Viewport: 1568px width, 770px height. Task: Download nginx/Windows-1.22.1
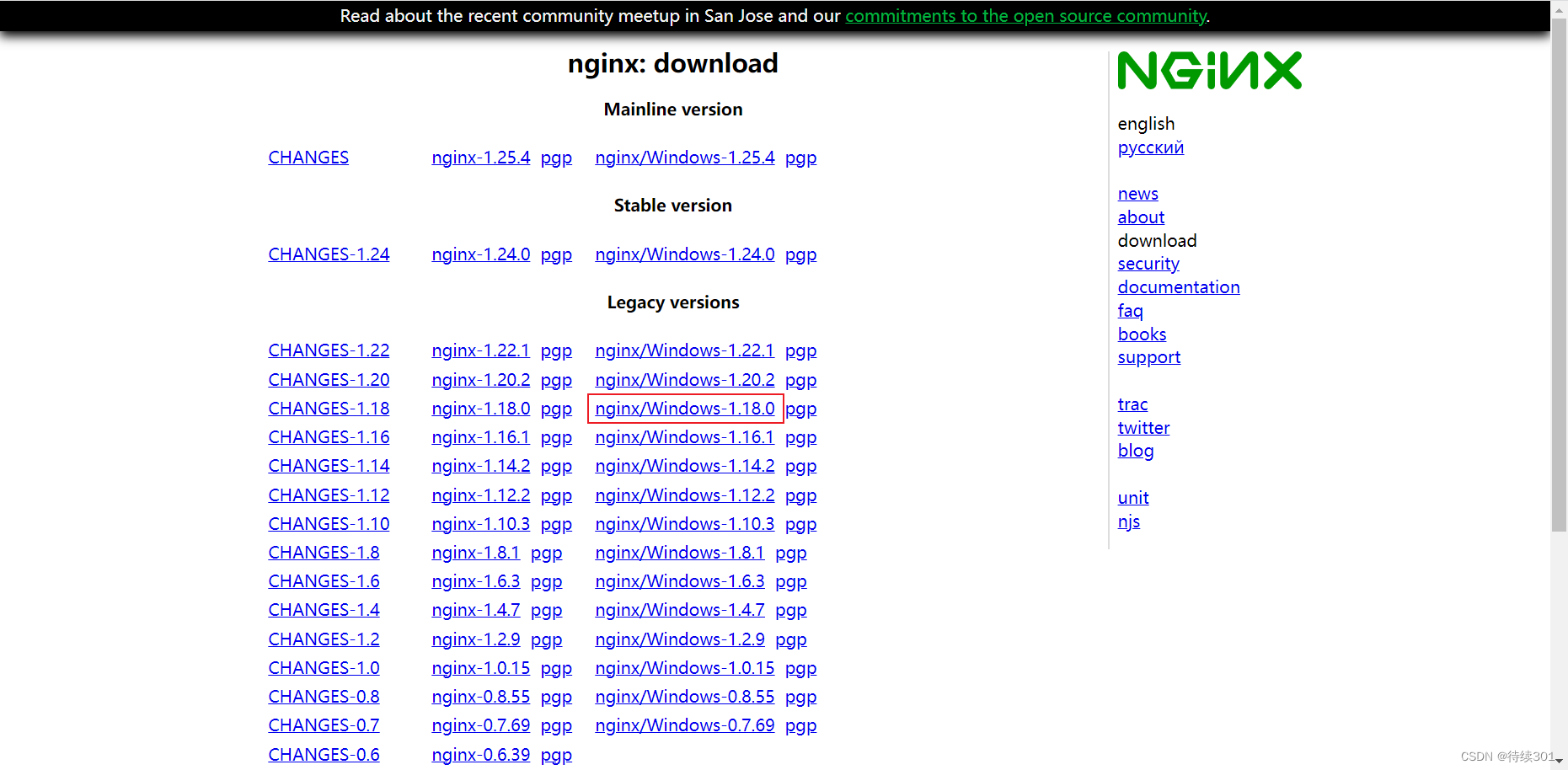pyautogui.click(x=685, y=350)
